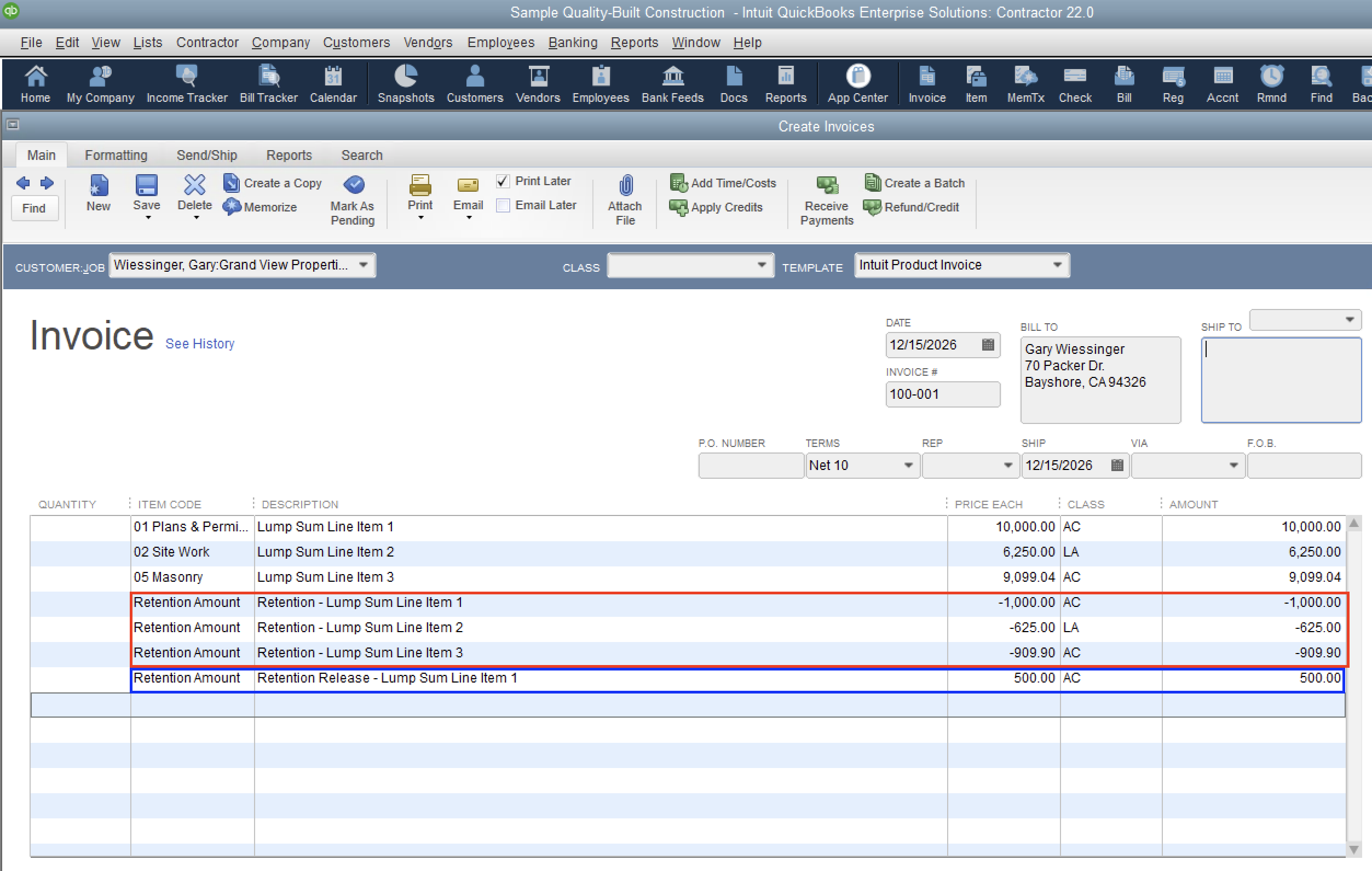Click the Delete X icon
This screenshot has width=1372, height=871.
tap(195, 192)
